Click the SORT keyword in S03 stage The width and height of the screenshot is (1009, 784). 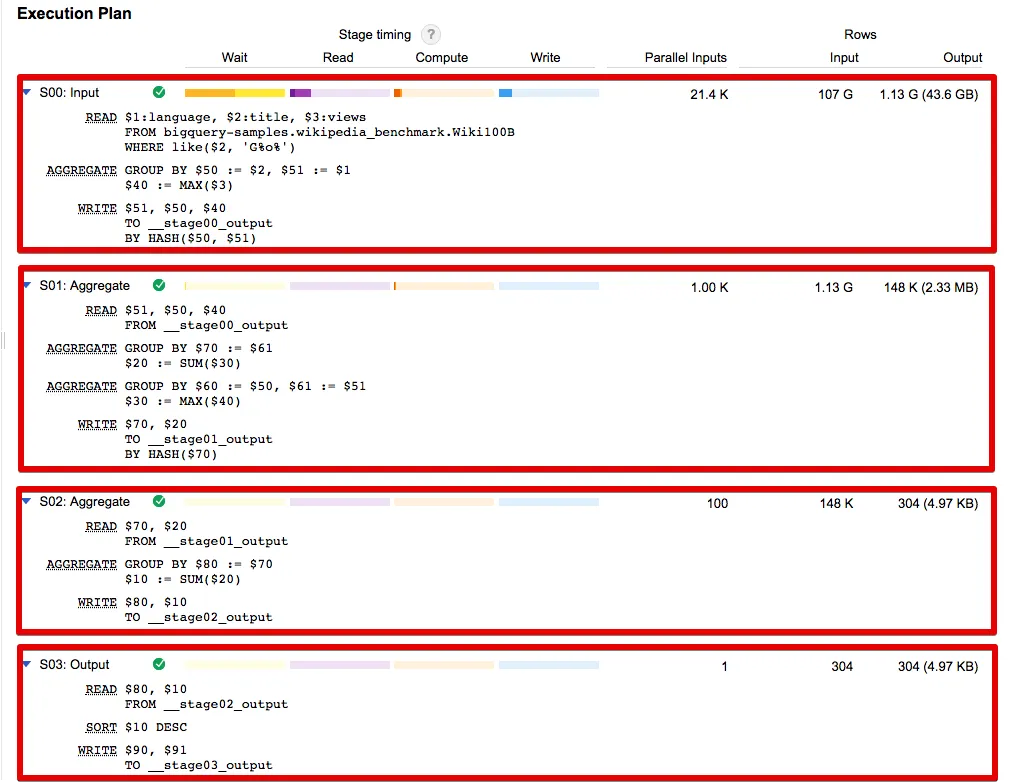tap(101, 727)
